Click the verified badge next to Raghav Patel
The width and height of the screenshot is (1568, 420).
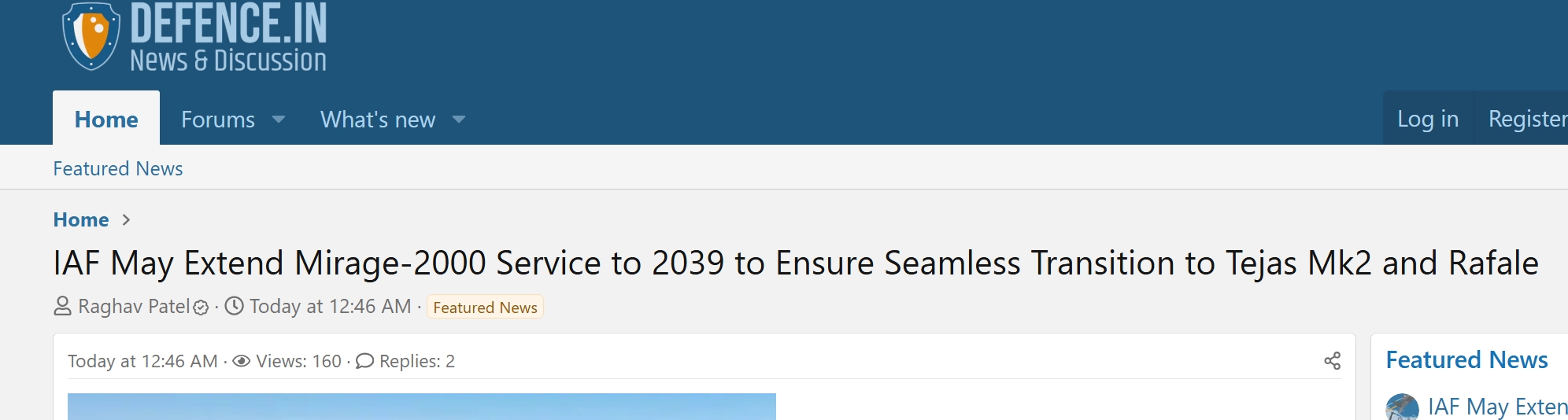click(x=201, y=308)
